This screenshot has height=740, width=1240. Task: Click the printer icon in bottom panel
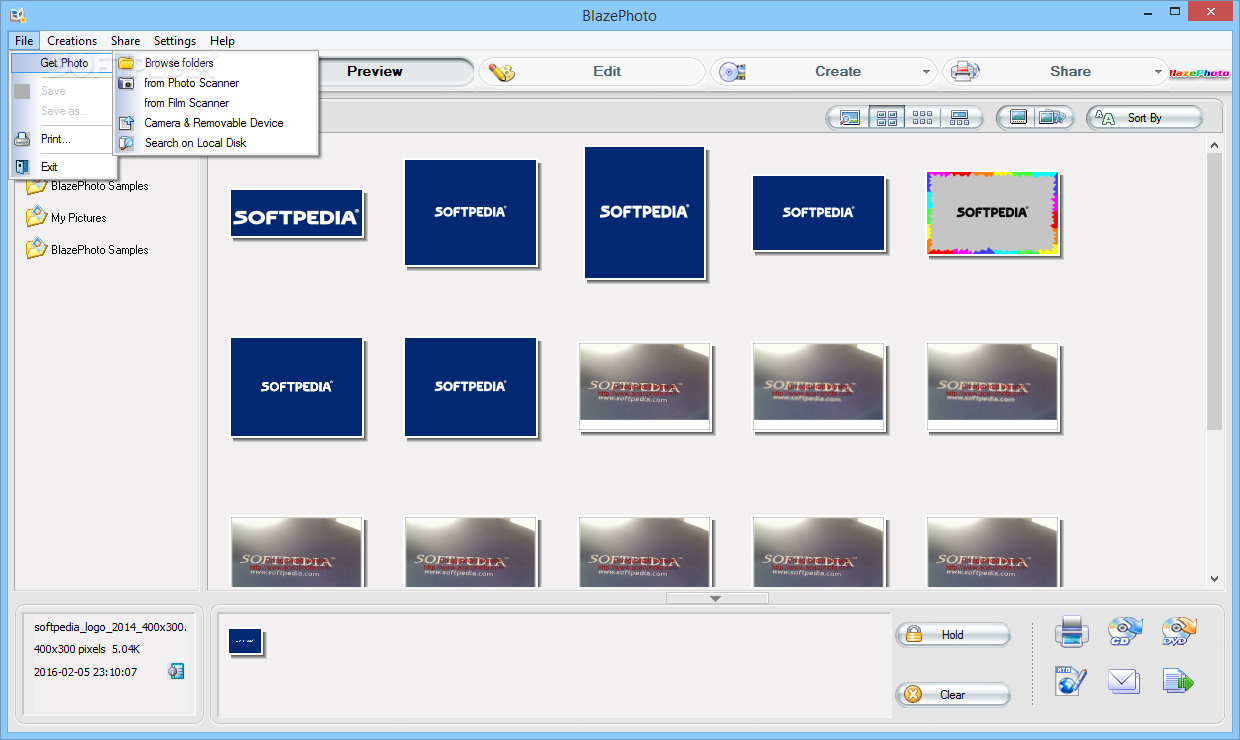point(1071,631)
